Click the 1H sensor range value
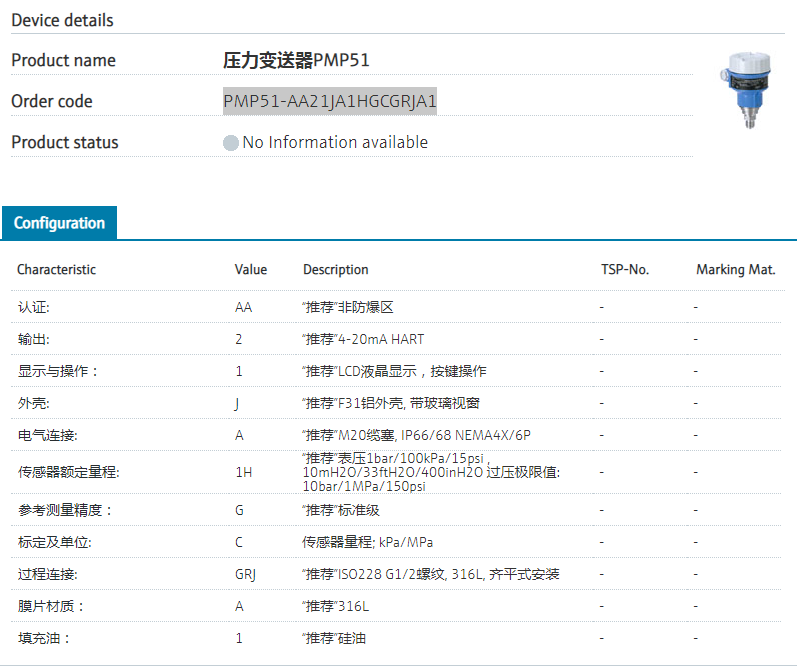797x667 pixels. [x=243, y=472]
